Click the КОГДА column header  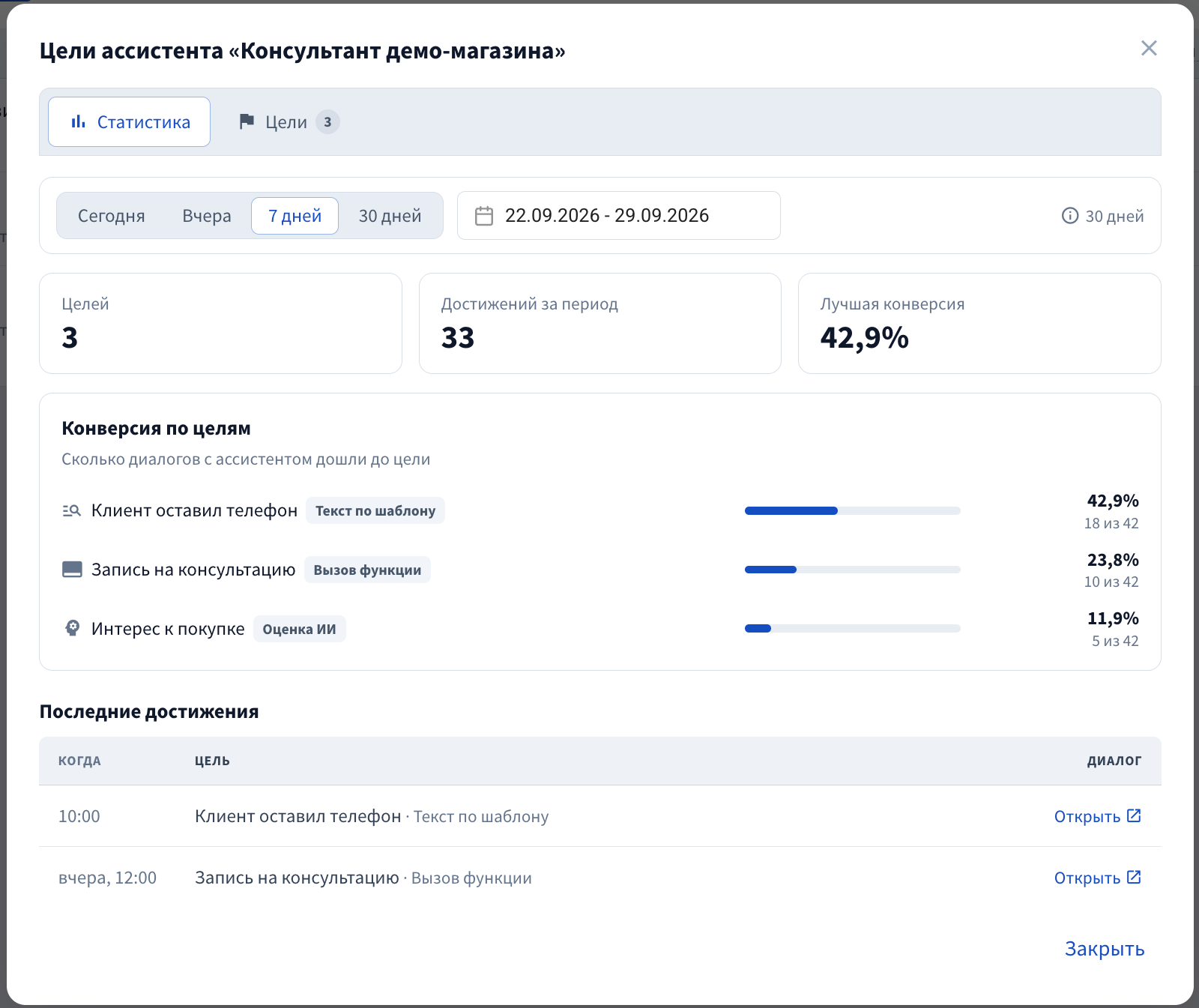pyautogui.click(x=79, y=761)
